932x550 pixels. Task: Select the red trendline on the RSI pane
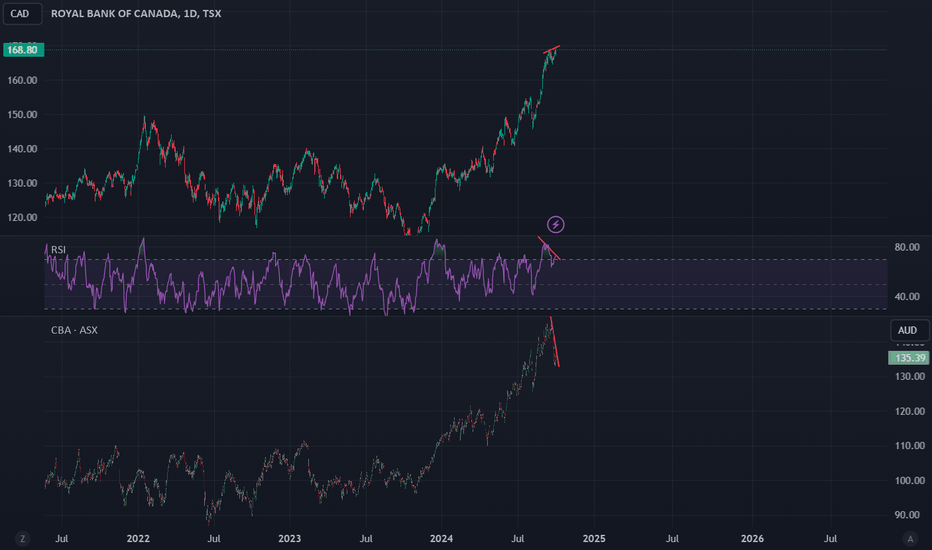tap(549, 248)
